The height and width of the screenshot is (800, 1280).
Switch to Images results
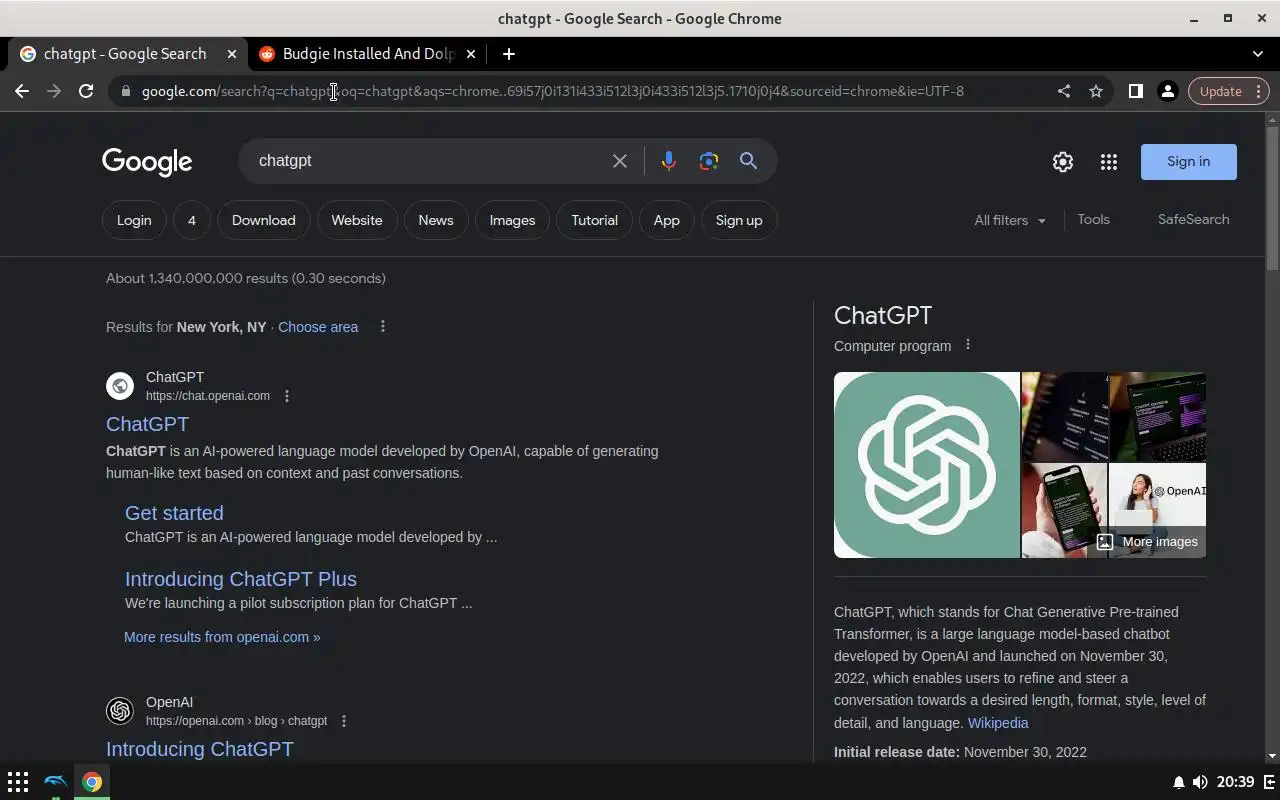coord(512,220)
